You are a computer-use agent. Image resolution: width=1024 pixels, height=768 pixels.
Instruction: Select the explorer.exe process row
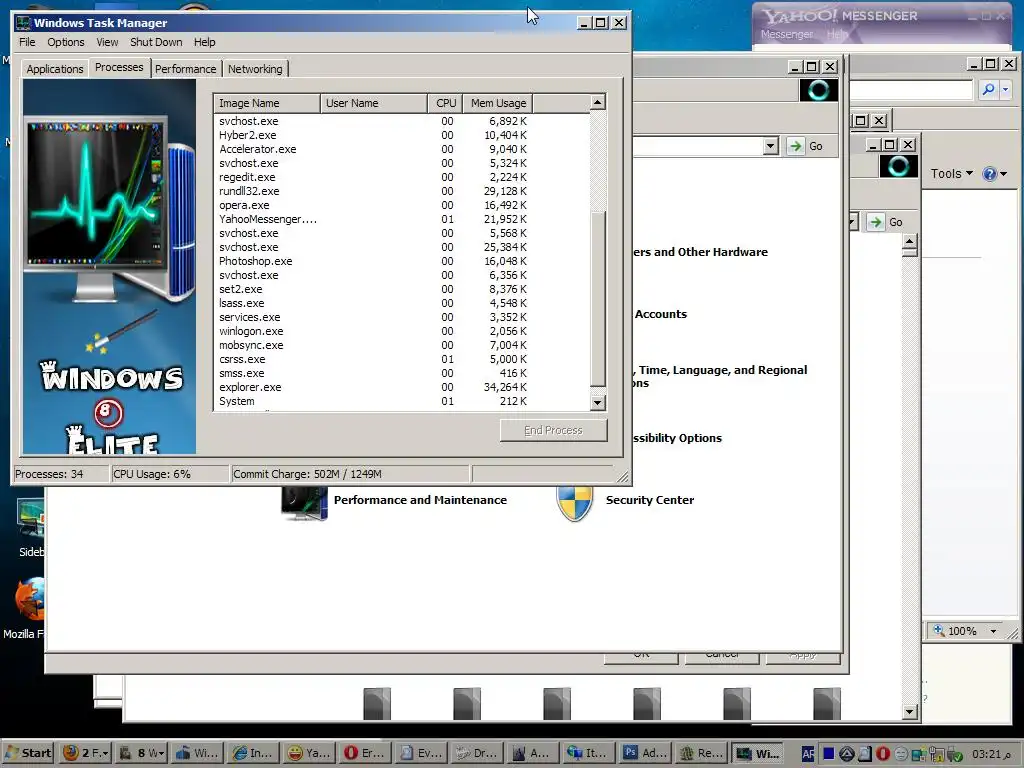click(x=402, y=387)
